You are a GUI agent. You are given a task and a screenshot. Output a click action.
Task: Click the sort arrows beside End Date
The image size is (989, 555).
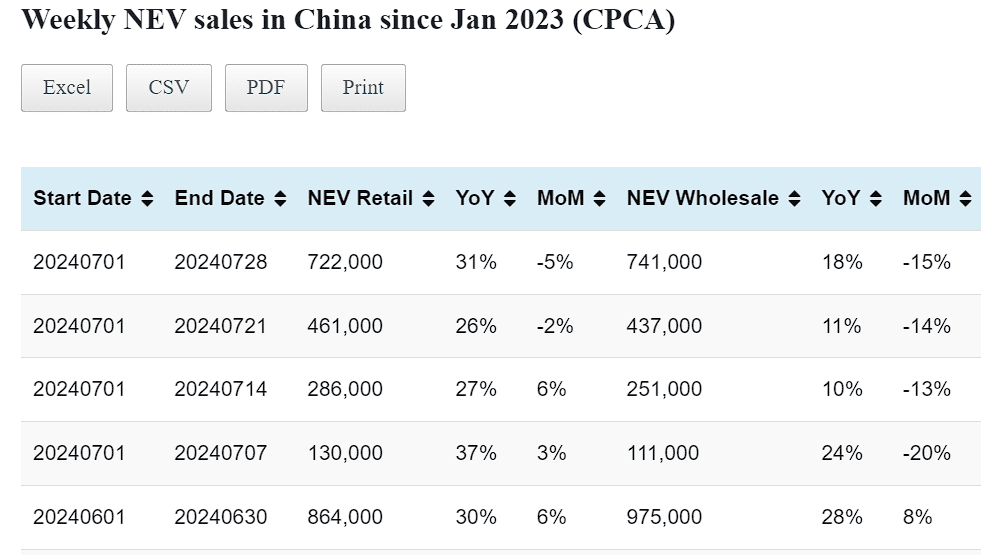280,199
